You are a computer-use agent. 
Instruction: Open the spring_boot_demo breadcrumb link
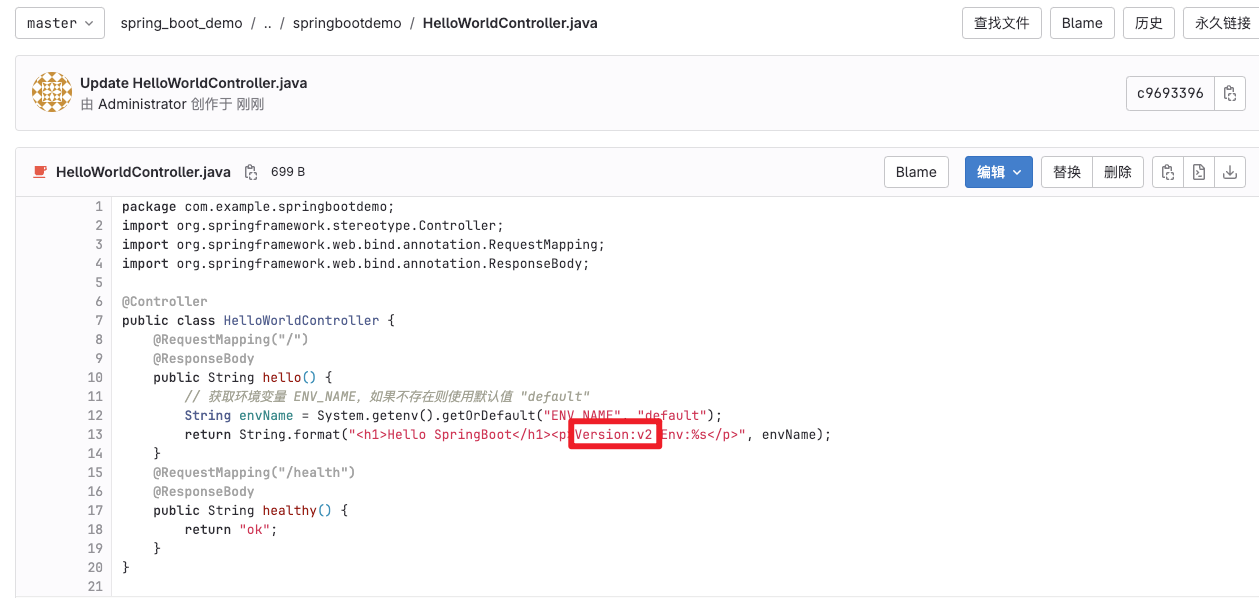(181, 22)
